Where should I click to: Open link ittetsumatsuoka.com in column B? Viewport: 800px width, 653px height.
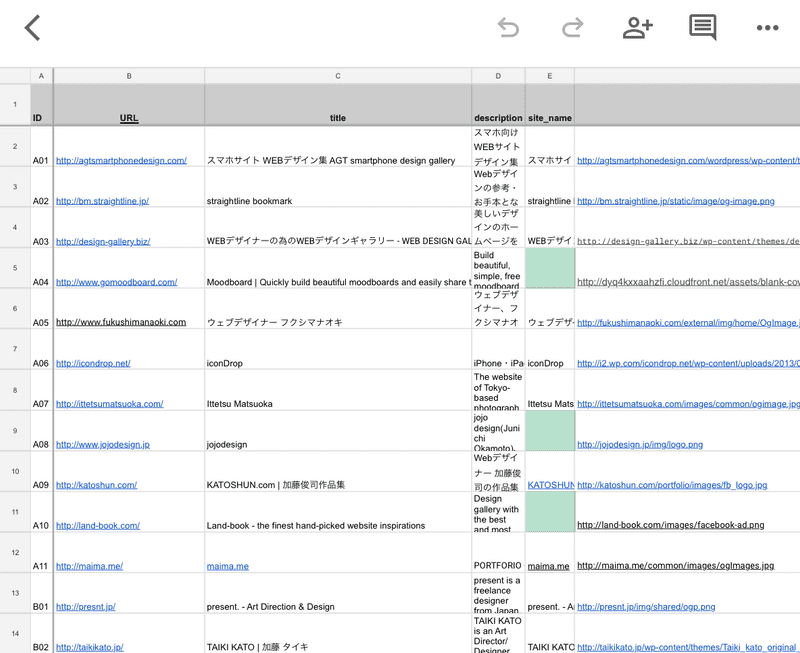(x=109, y=404)
